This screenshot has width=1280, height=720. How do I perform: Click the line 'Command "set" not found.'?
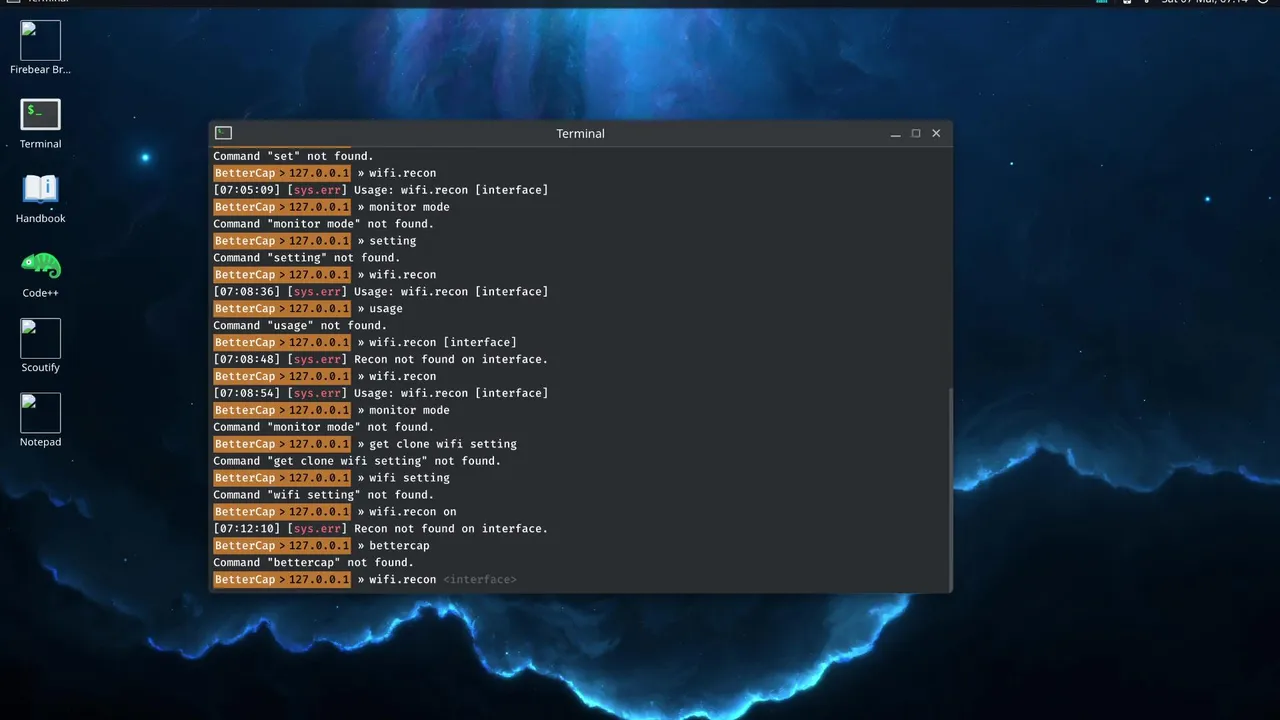coord(293,156)
